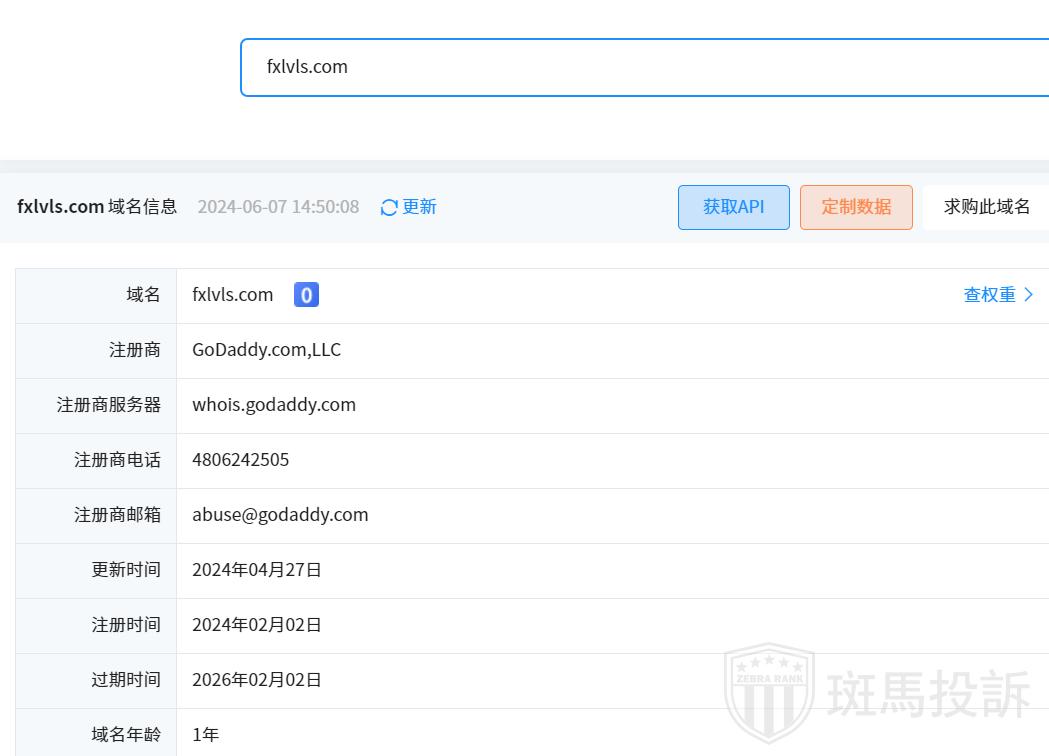The image size is (1049, 756).
Task: Select the whois.godaddy.com server value
Action: [x=274, y=405]
